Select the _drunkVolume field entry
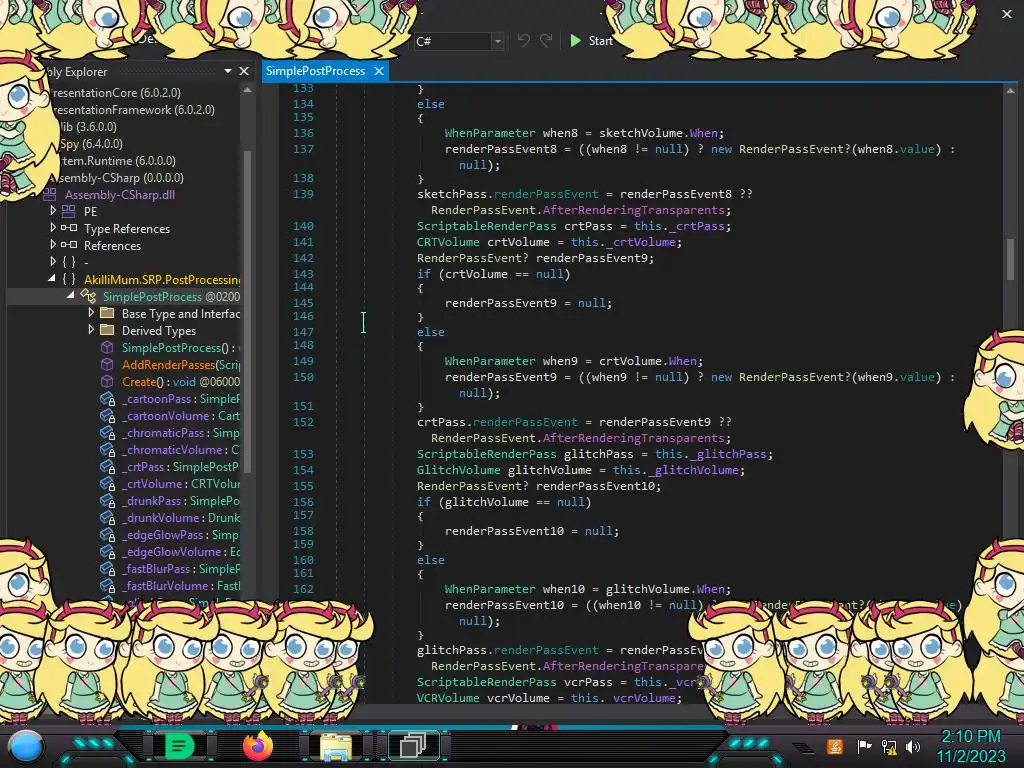This screenshot has height=768, width=1024. [x=181, y=517]
